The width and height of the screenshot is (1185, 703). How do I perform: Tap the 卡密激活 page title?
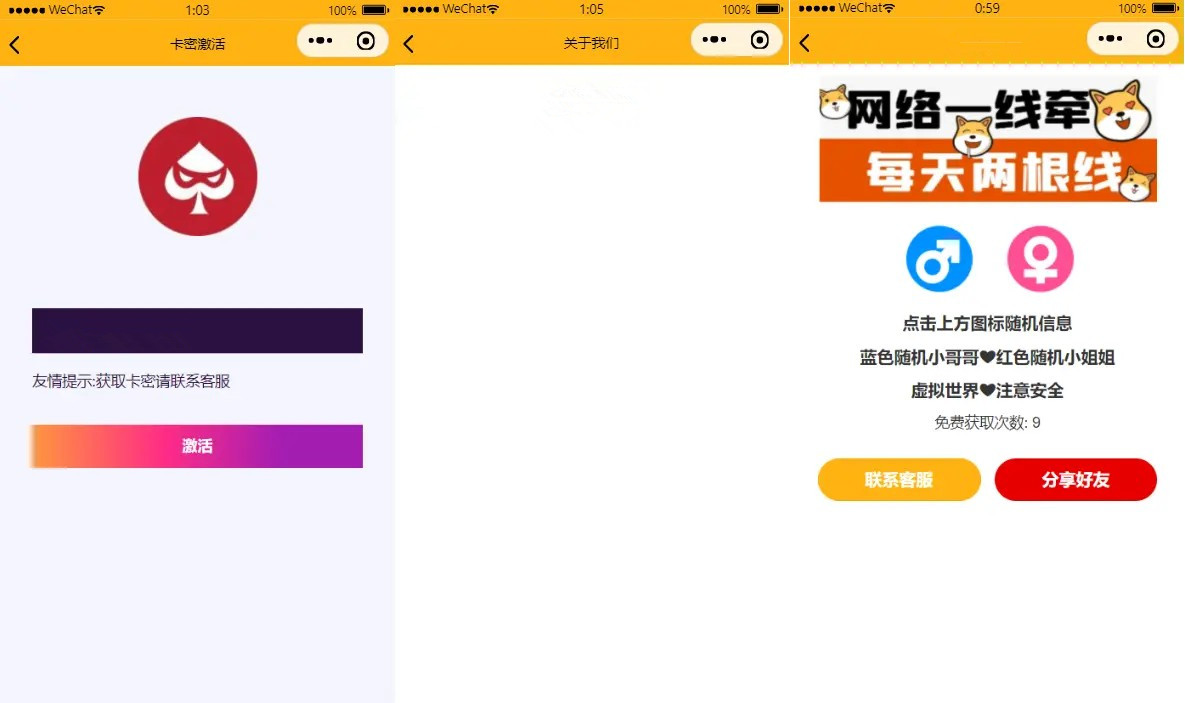click(x=198, y=44)
